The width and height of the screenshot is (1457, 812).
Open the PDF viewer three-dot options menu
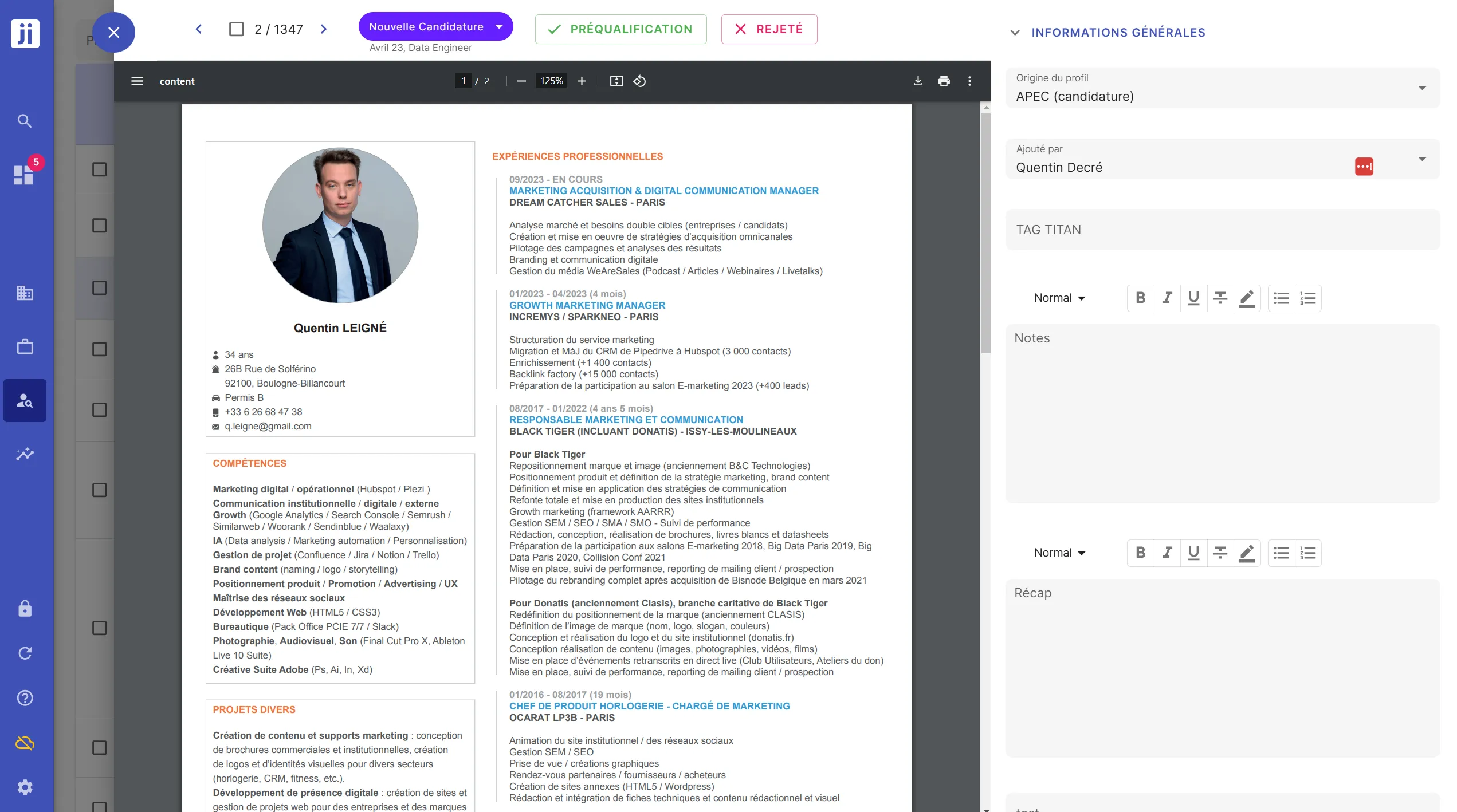pos(971,81)
